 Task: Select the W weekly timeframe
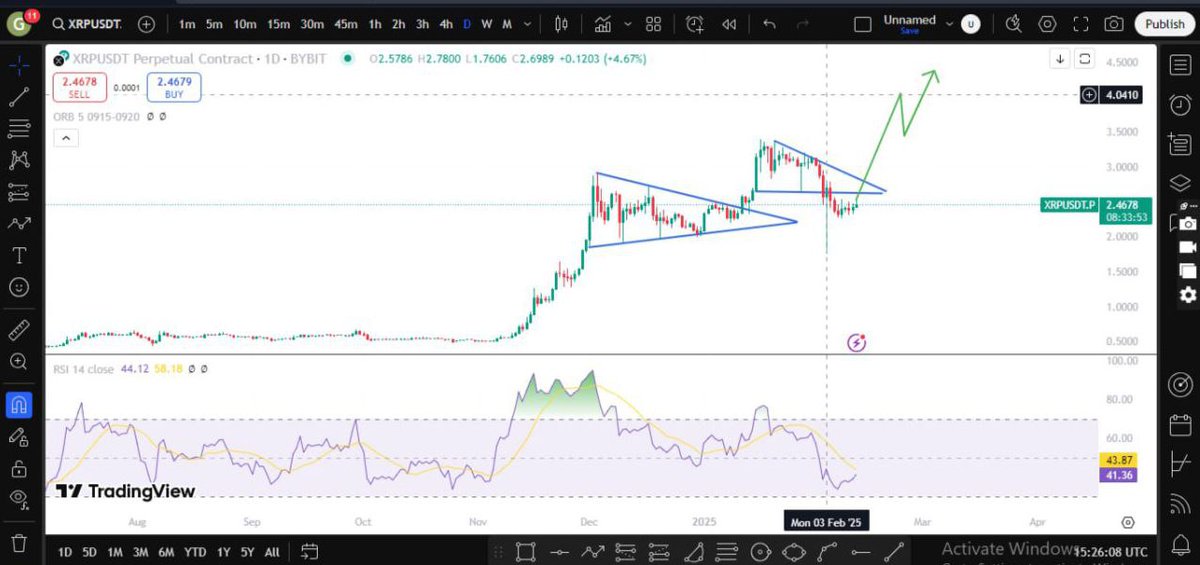click(x=486, y=24)
